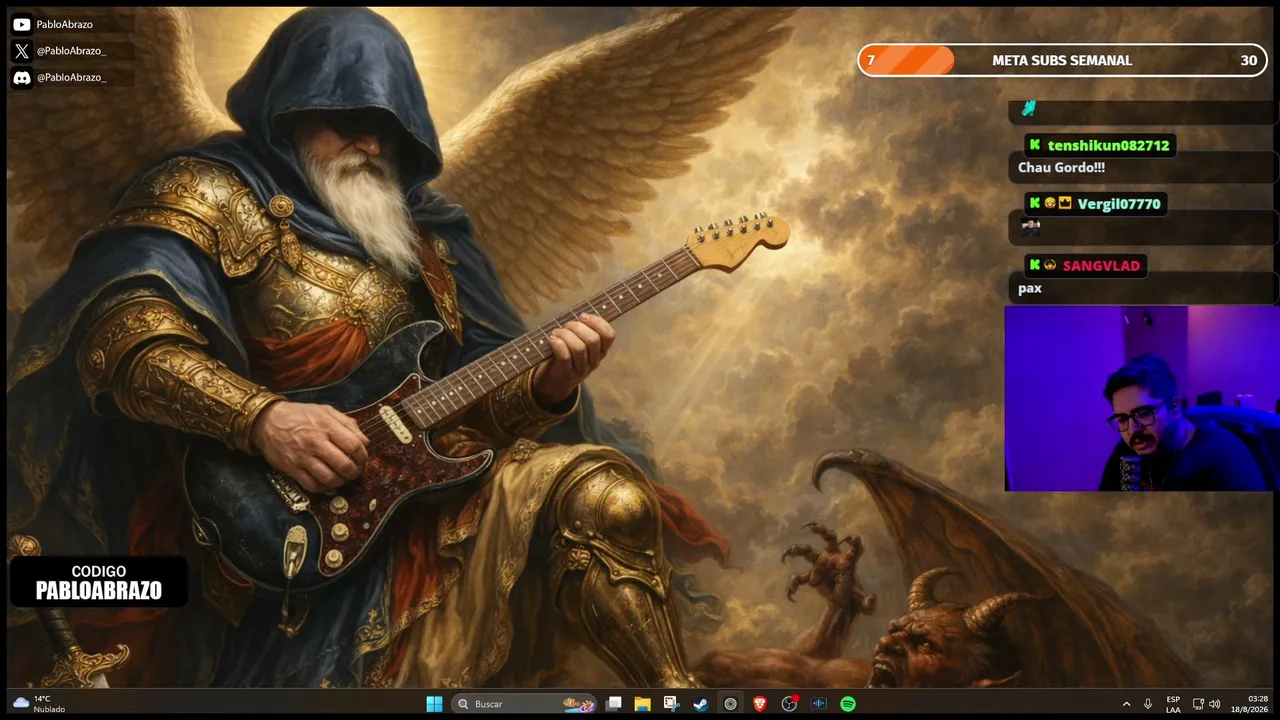Open the weather widget showing 14°C

(40, 704)
